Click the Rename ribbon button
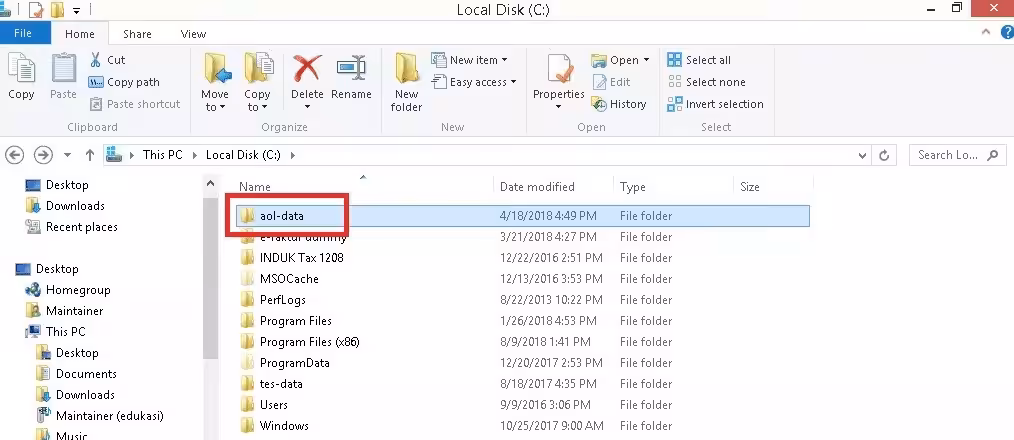Screen dimensions: 1014x440 pyautogui.click(x=351, y=76)
